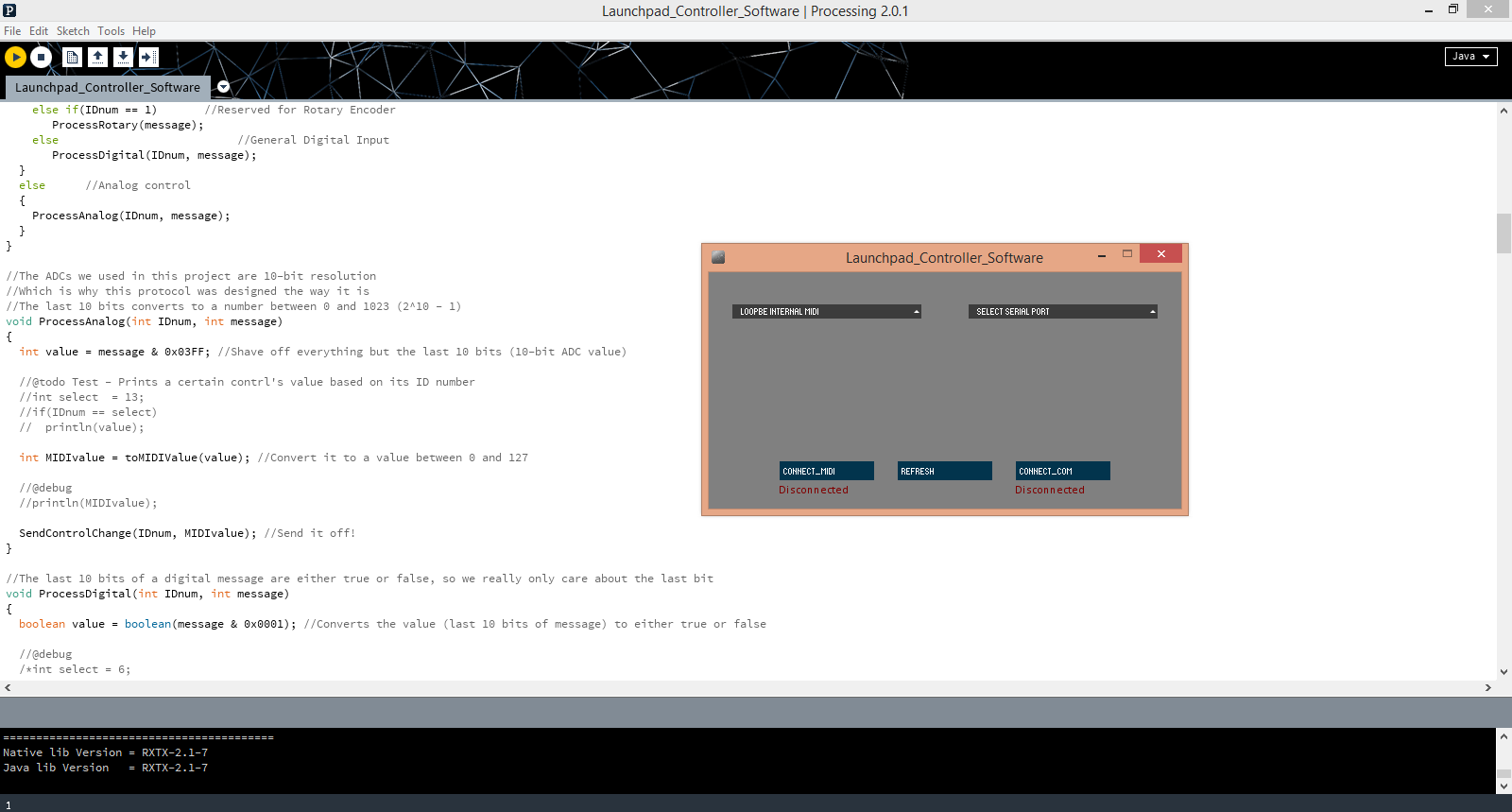The width and height of the screenshot is (1512, 812).
Task: Click the sketch window's title bar icon
Action: 718,257
